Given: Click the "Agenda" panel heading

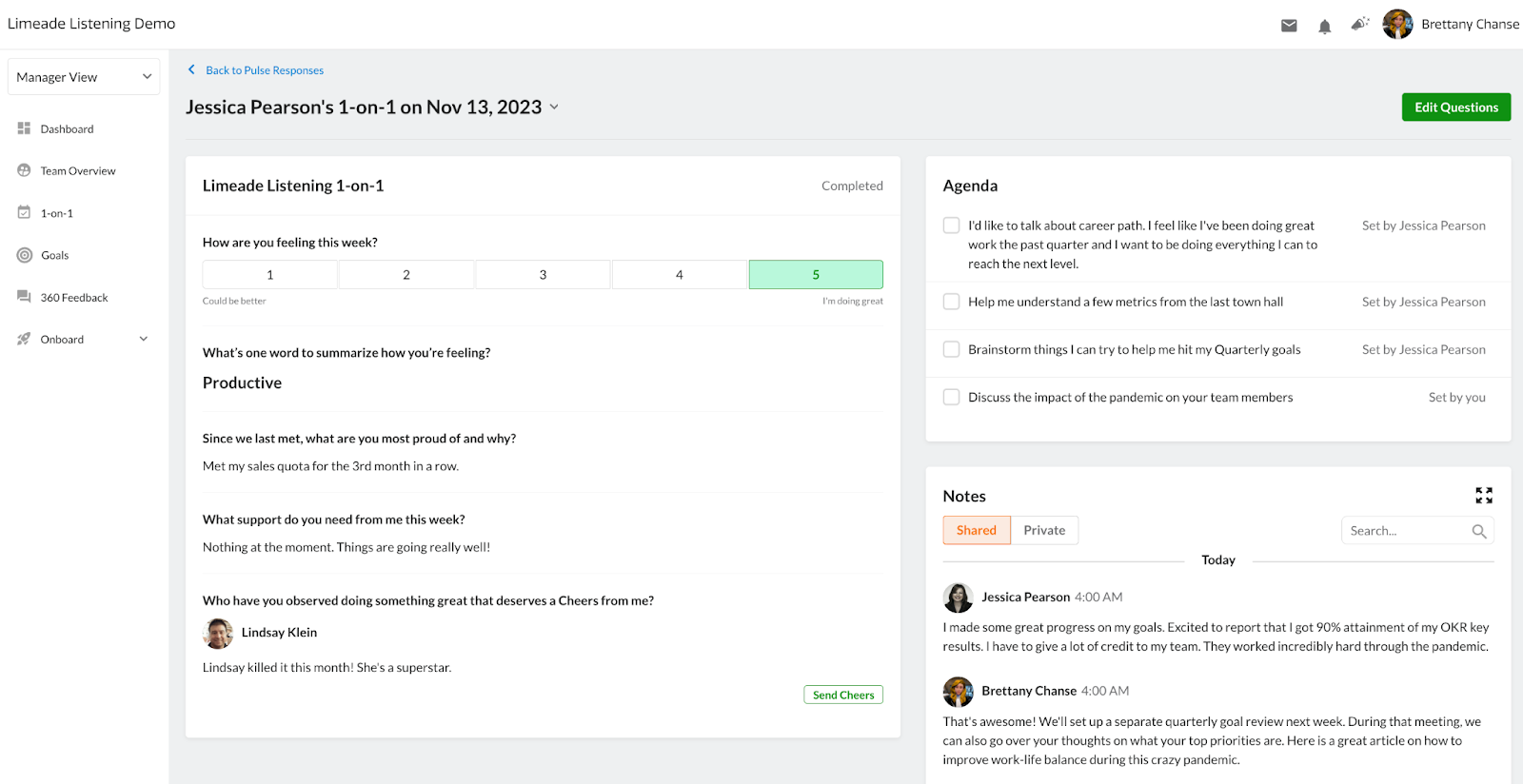Looking at the screenshot, I should [x=970, y=186].
